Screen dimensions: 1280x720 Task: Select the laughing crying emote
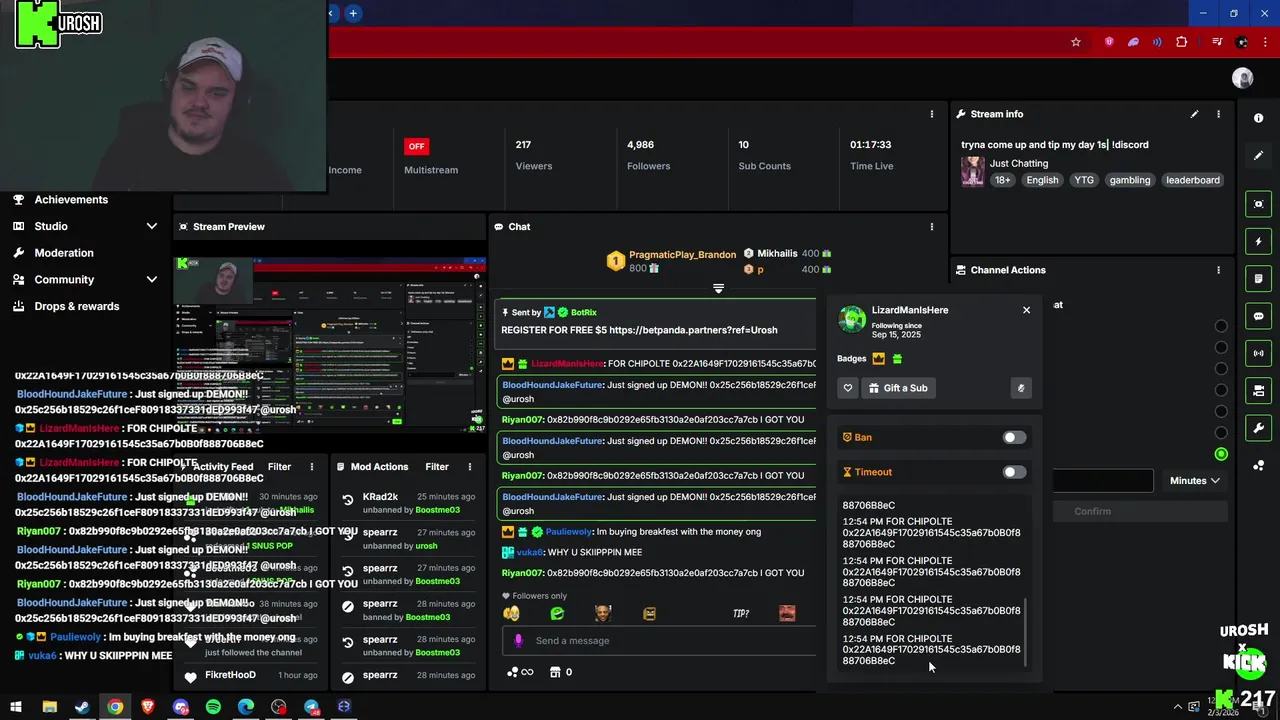pyautogui.click(x=512, y=613)
